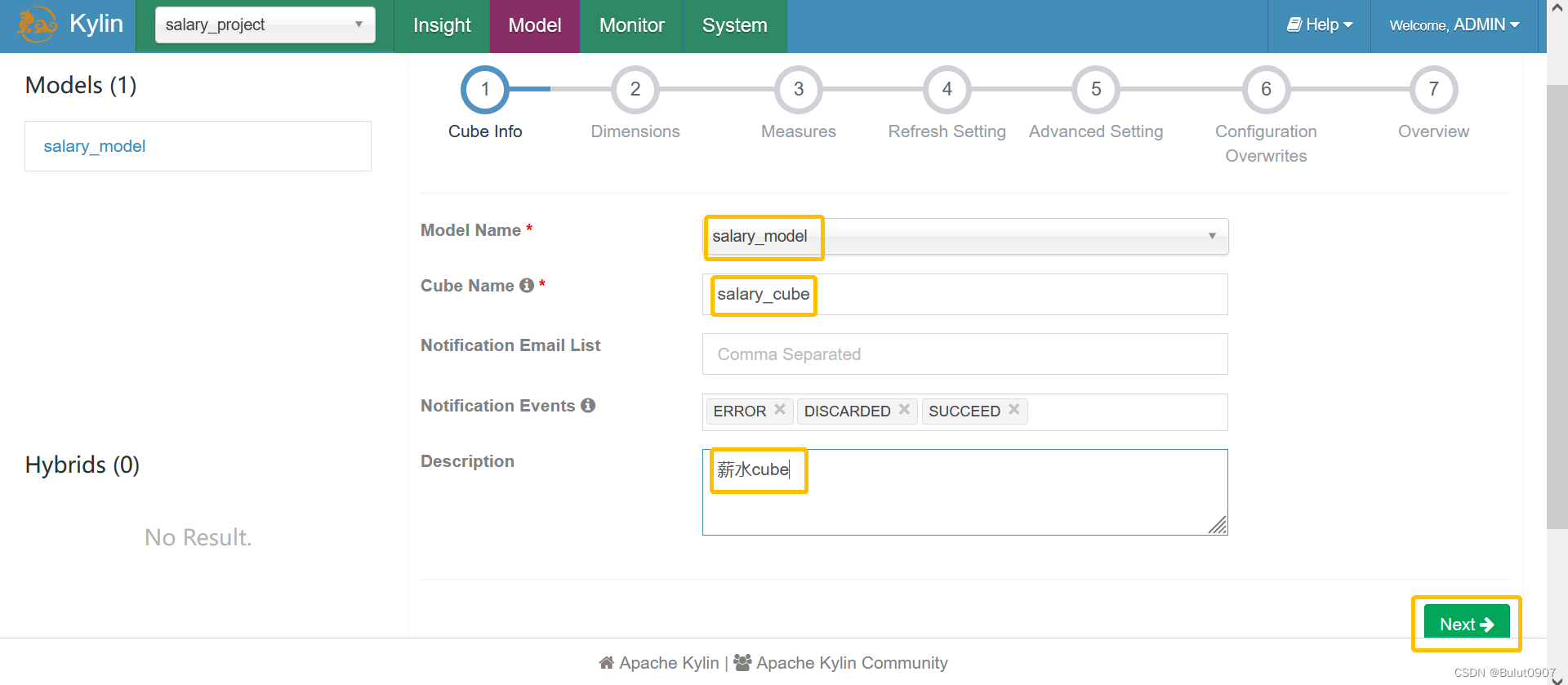Click the home icon in the footer

[606, 663]
